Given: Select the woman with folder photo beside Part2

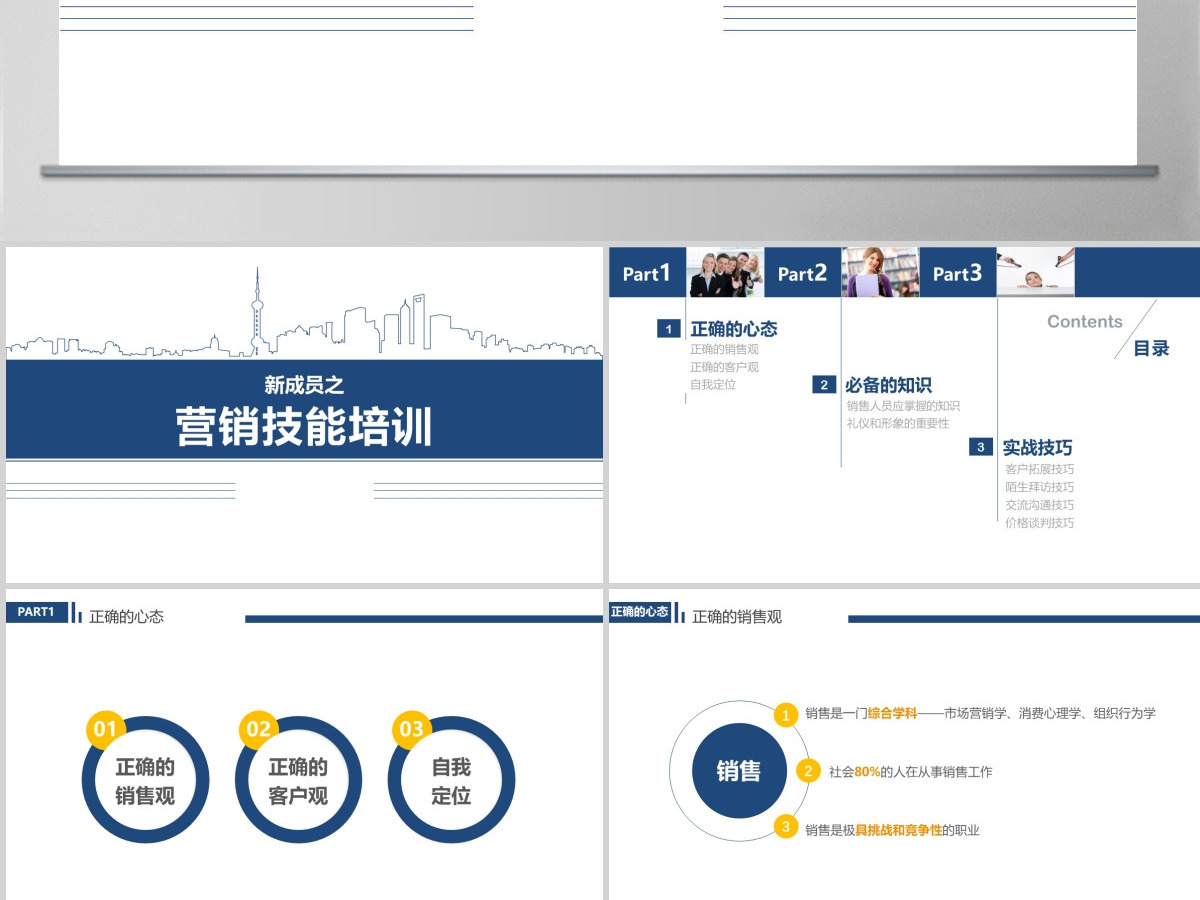Looking at the screenshot, I should pos(881,272).
